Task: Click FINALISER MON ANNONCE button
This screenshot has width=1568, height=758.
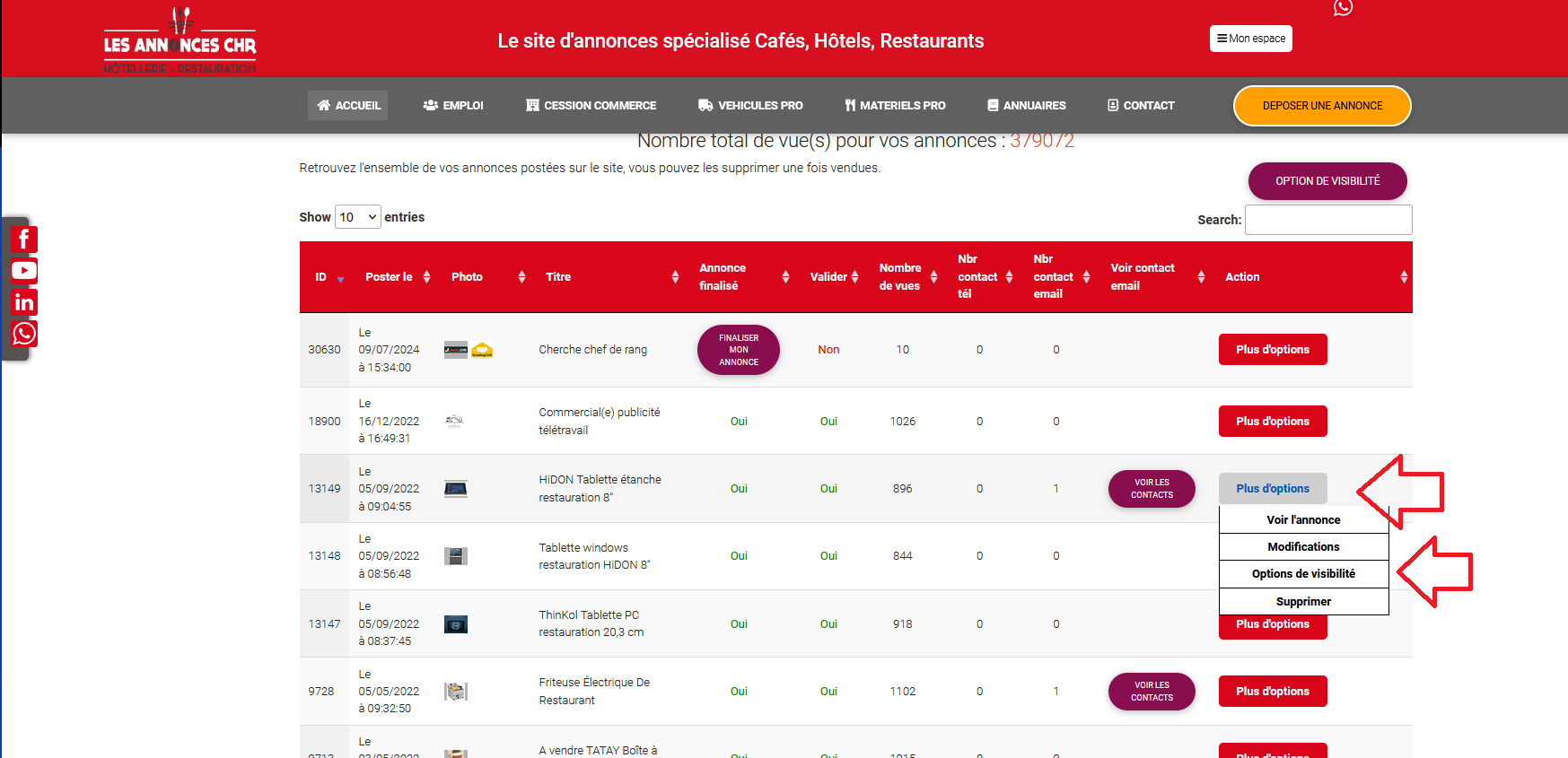Action: (739, 350)
